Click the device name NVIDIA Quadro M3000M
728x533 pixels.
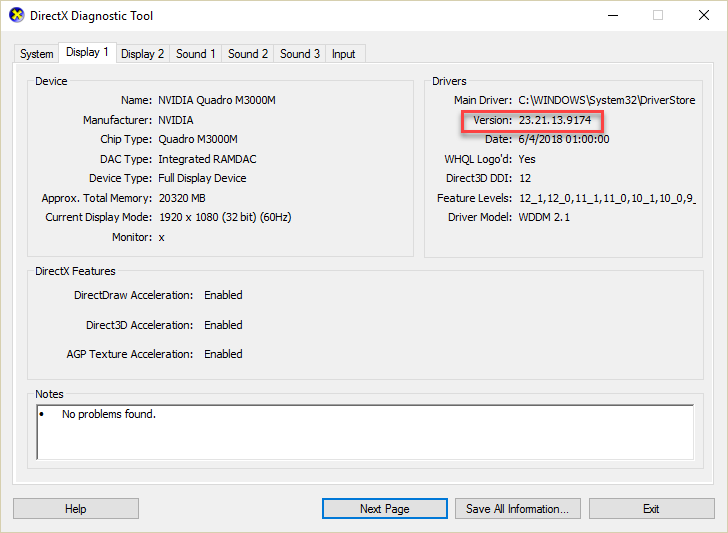point(217,100)
